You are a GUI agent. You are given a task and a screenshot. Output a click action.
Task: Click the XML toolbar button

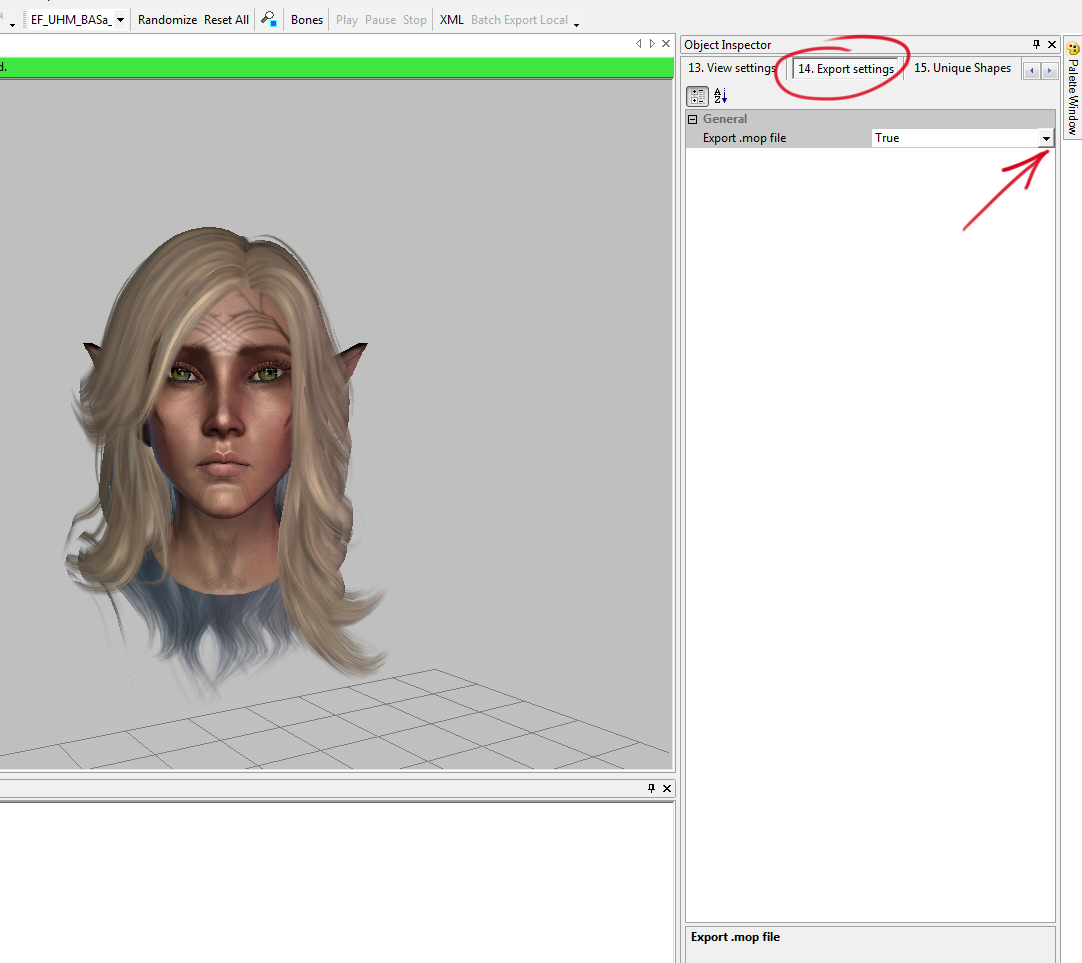click(452, 20)
